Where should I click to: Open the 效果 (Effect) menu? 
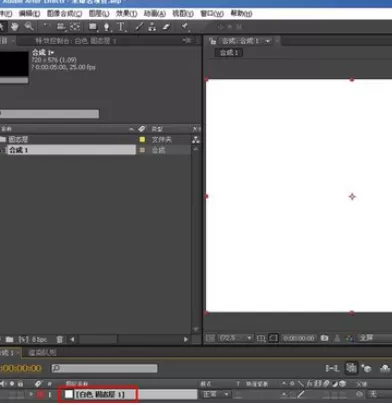coord(126,14)
